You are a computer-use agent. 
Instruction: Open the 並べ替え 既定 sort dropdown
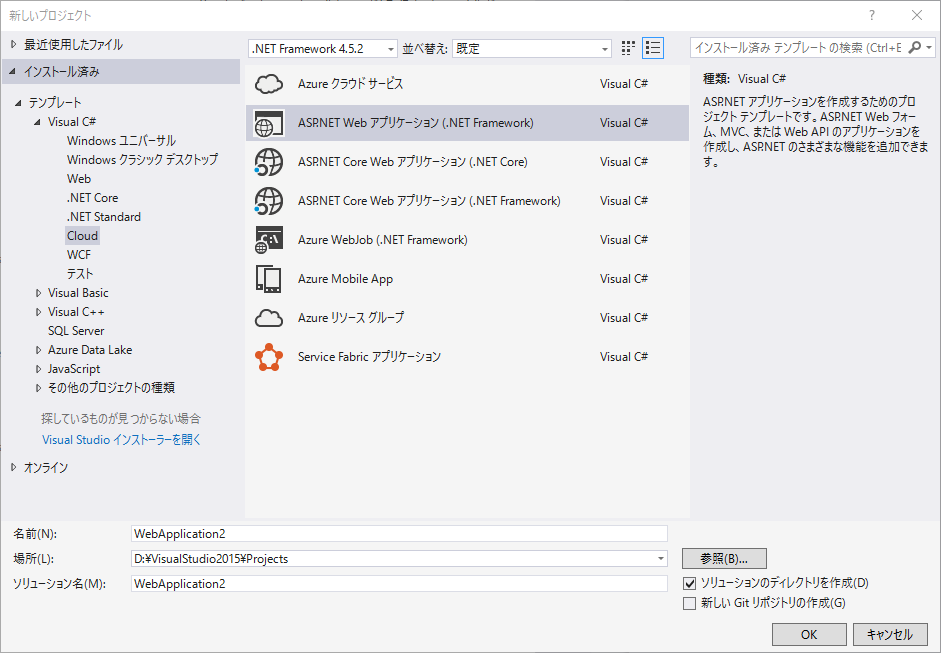coord(532,49)
